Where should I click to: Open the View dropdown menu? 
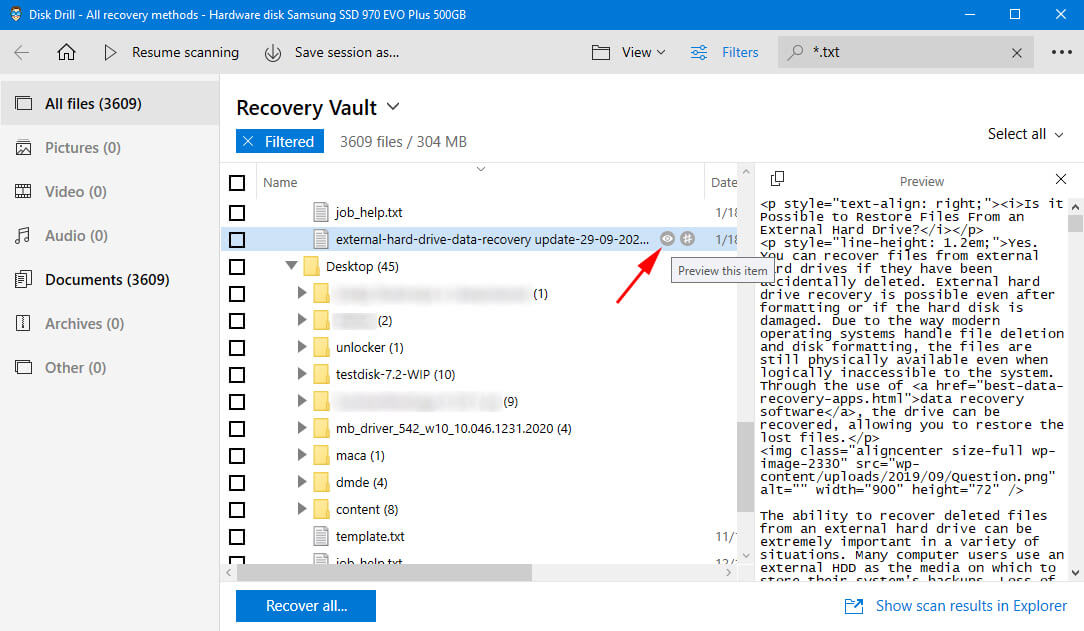click(x=643, y=53)
